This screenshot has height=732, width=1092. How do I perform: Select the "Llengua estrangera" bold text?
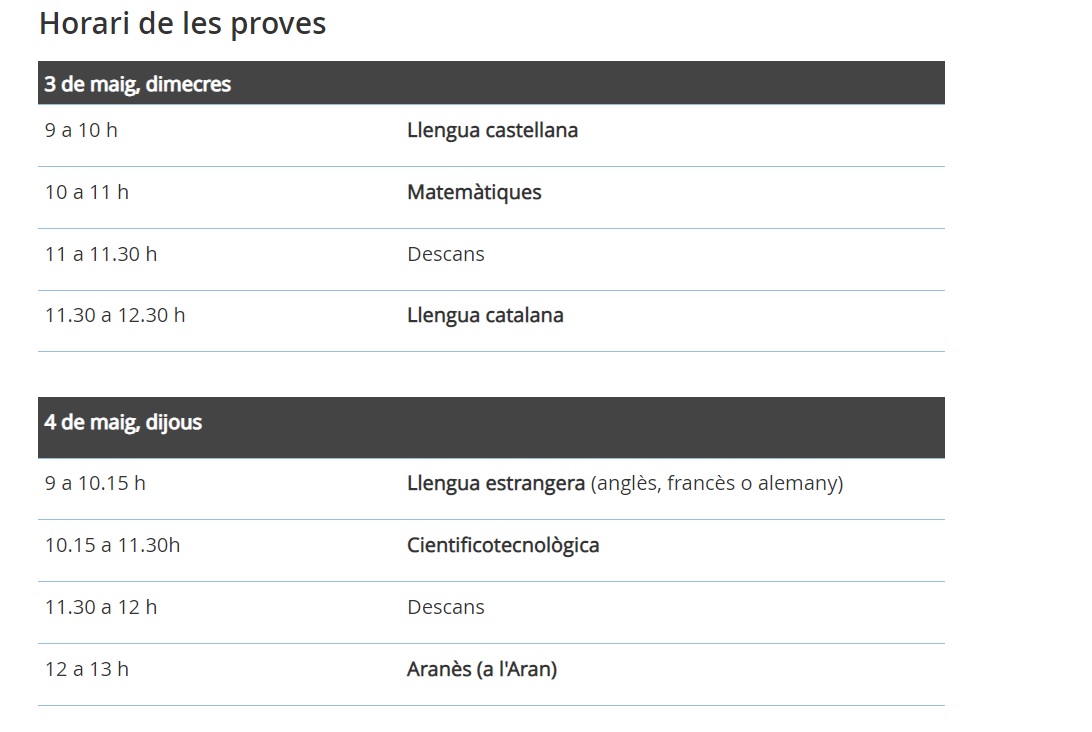495,483
